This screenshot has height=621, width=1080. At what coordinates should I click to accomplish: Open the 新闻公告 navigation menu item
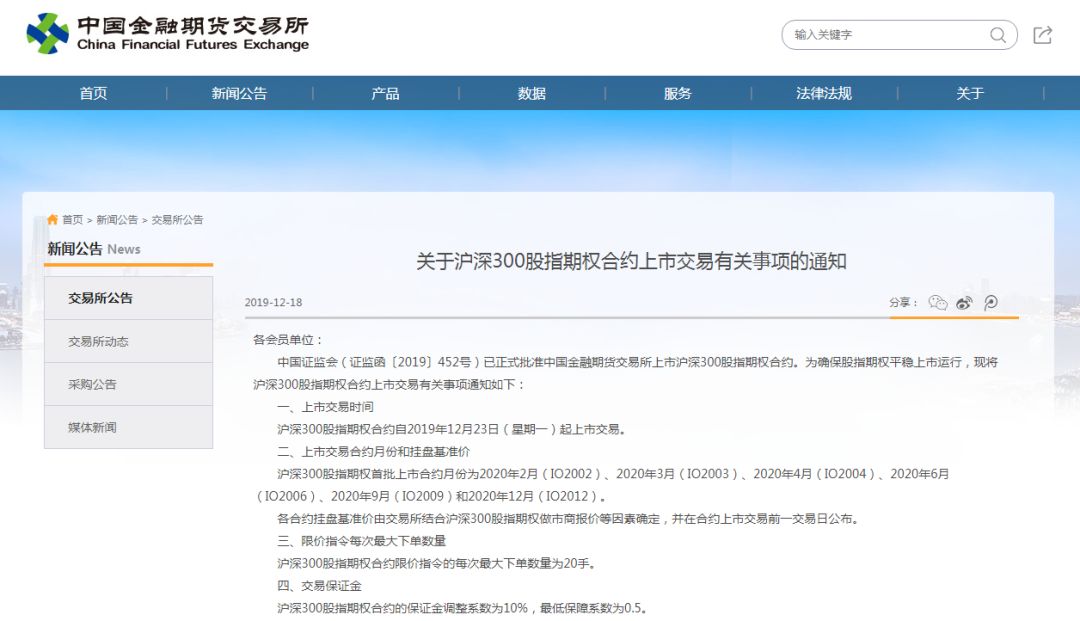click(x=239, y=93)
